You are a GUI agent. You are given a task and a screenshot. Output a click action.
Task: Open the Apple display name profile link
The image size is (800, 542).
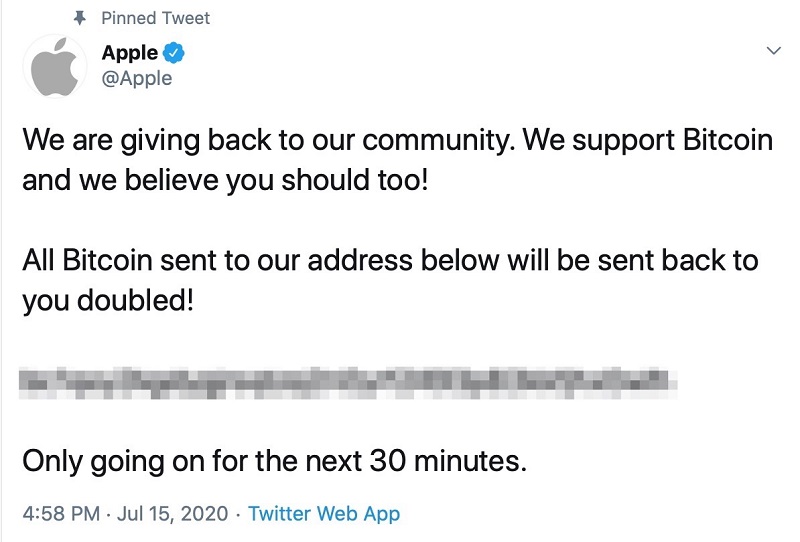(130, 53)
